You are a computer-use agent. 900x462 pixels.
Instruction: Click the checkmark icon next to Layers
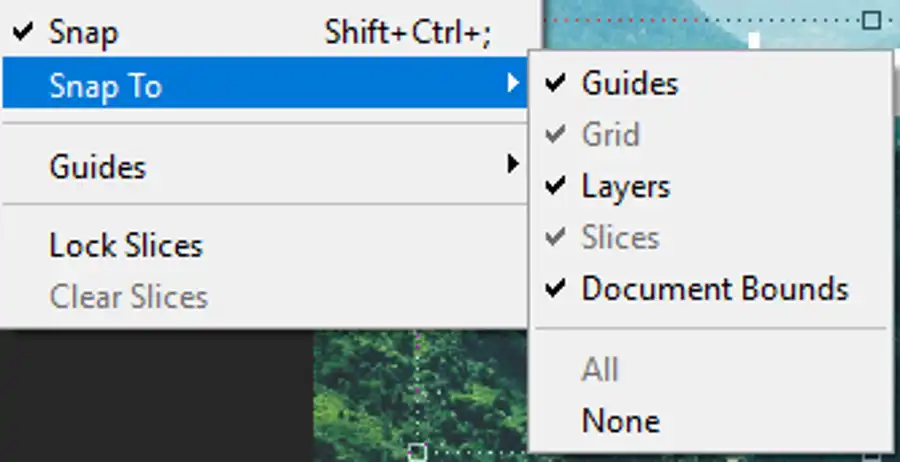(556, 185)
